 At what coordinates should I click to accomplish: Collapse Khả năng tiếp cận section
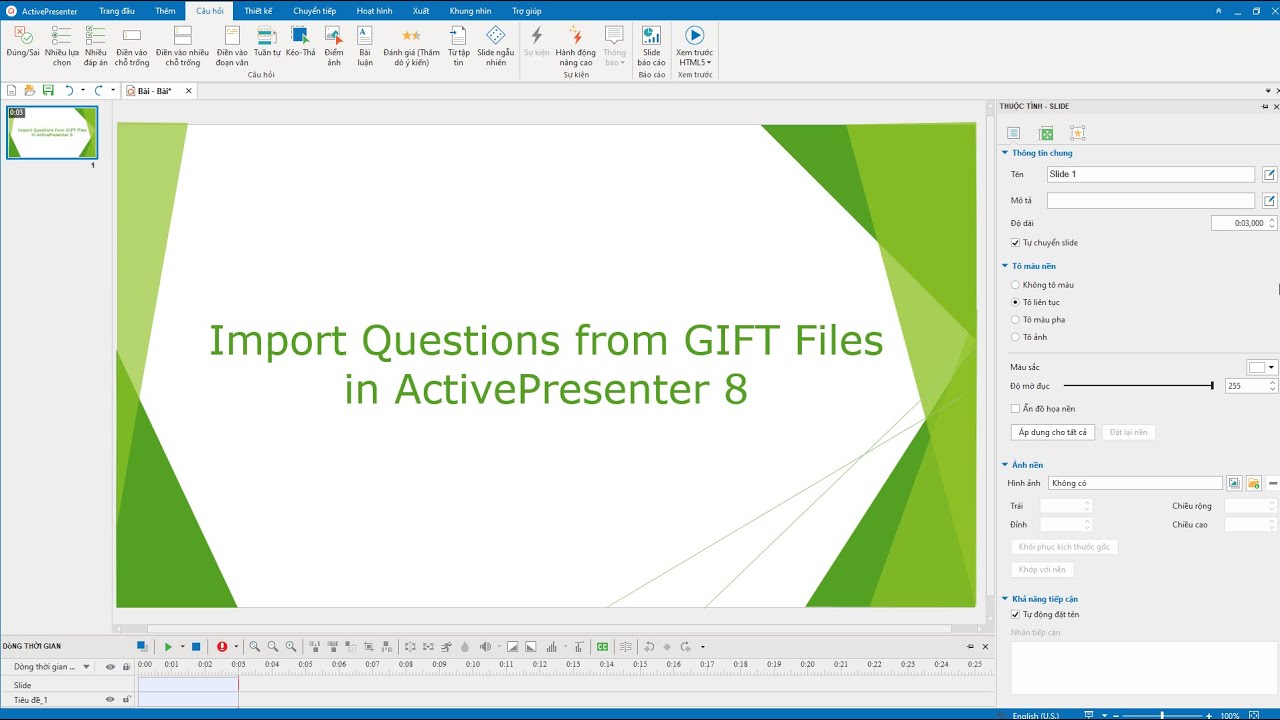[x=1005, y=599]
